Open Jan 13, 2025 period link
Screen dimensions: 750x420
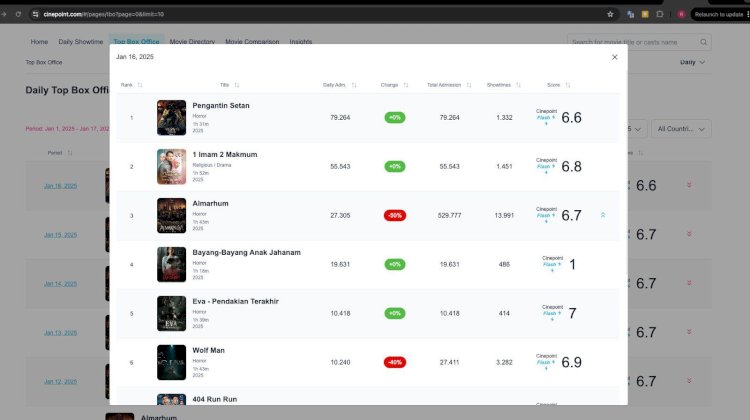pos(60,333)
